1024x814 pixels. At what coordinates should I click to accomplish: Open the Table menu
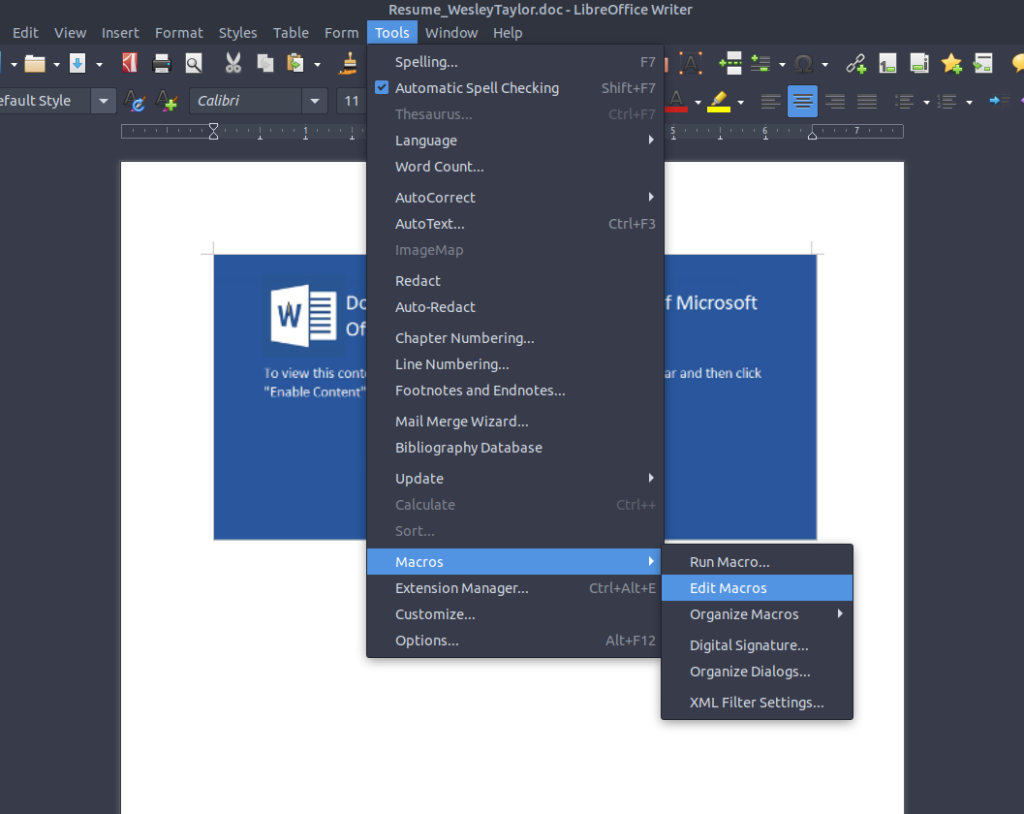tap(291, 33)
